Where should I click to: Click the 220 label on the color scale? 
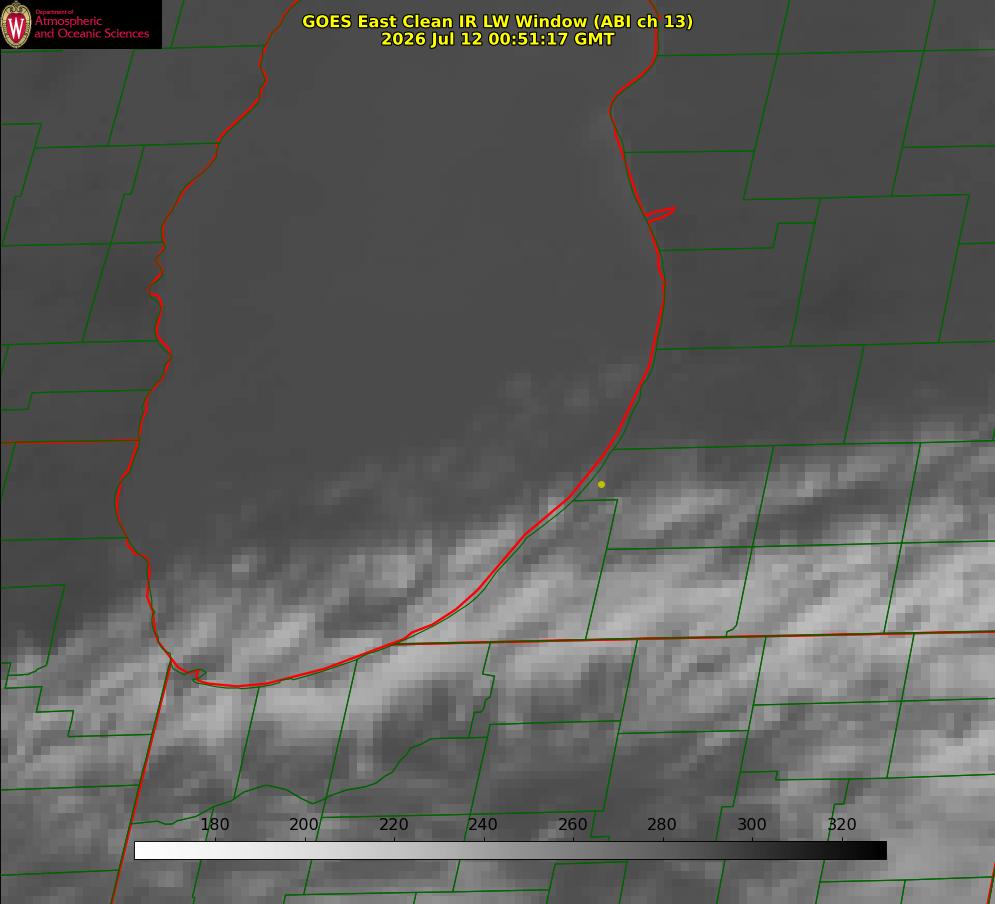394,824
